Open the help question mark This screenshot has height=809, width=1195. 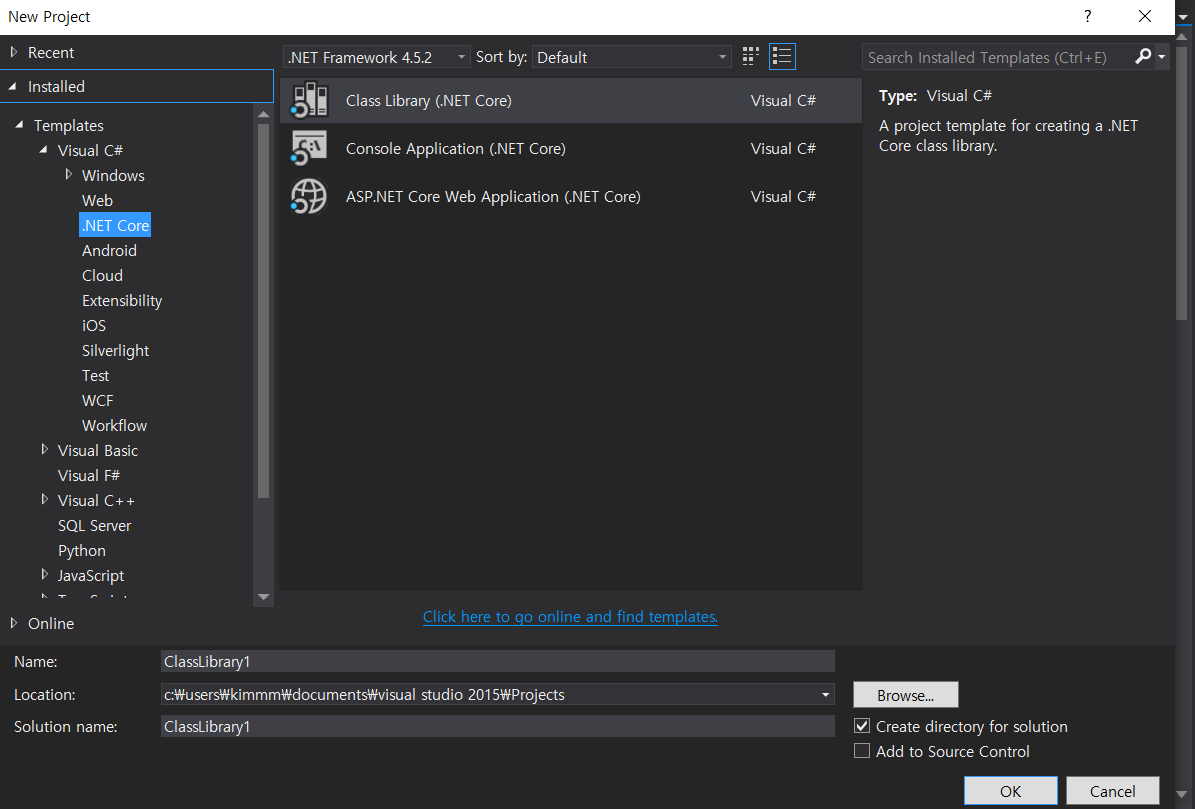point(1088,16)
